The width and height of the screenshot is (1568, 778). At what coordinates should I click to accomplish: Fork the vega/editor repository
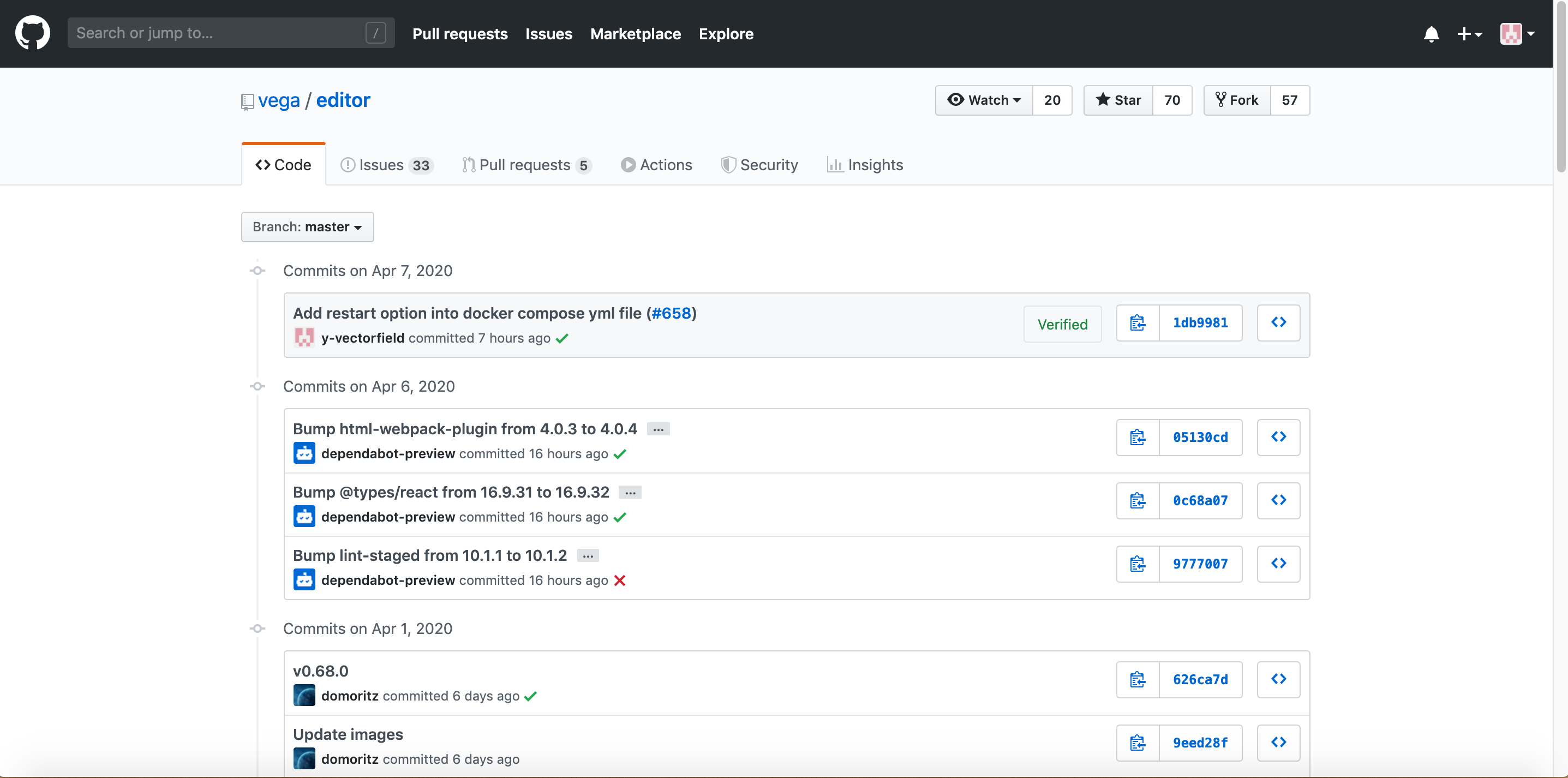click(x=1237, y=100)
